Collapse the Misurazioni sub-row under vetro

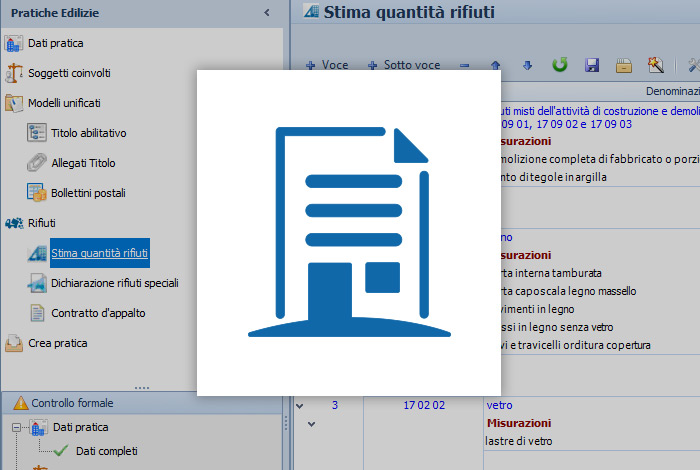(x=311, y=424)
